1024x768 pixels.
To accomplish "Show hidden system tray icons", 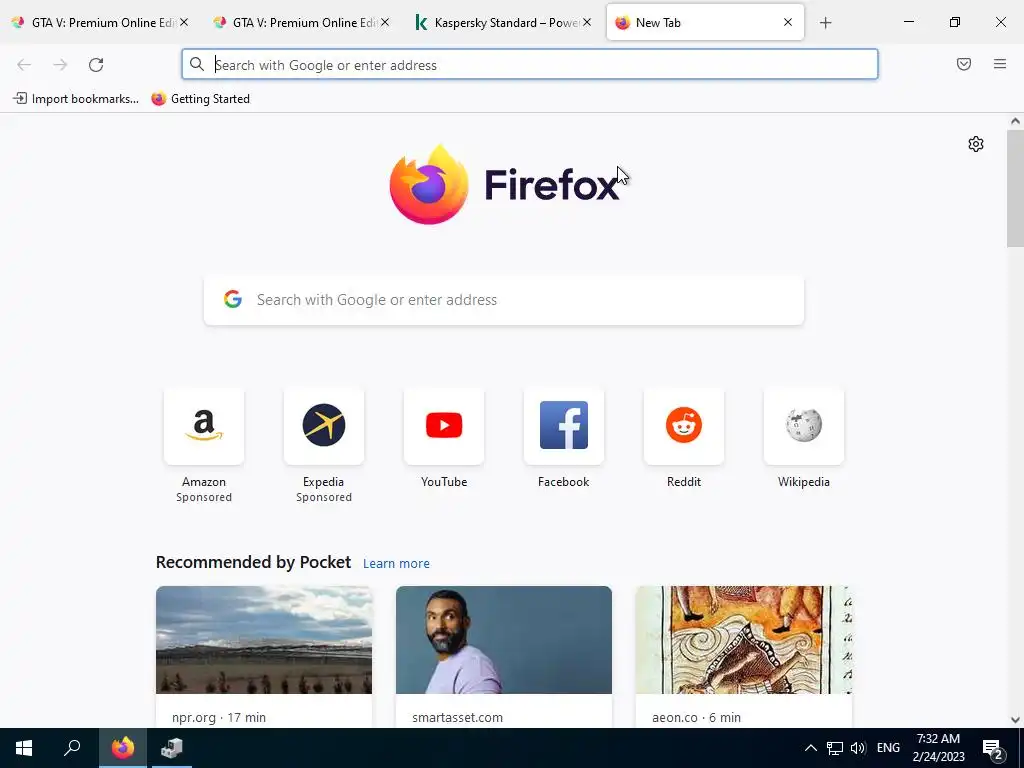I will [x=810, y=748].
